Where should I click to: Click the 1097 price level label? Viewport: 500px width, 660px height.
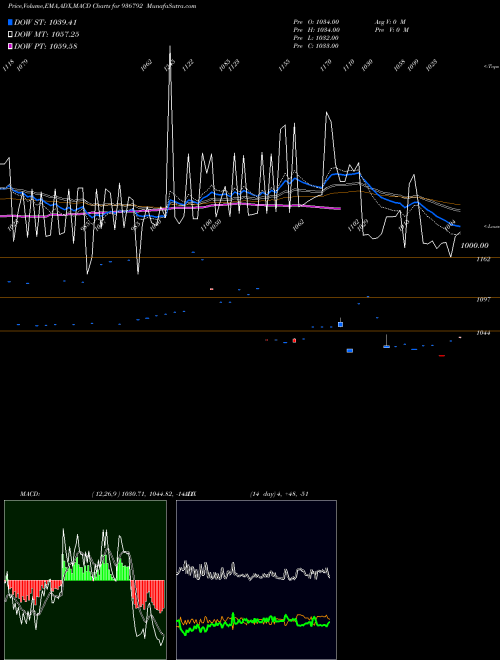tap(483, 300)
